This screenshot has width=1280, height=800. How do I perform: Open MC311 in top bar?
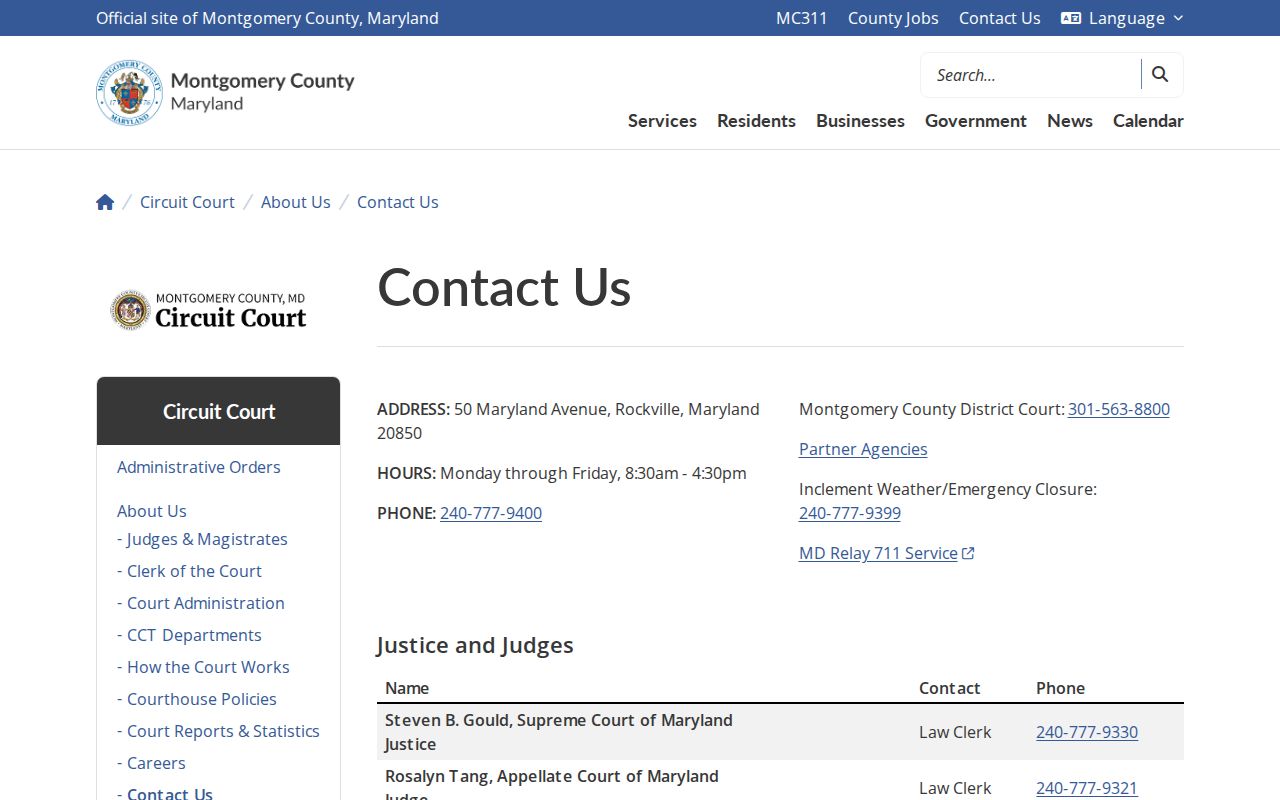pyautogui.click(x=802, y=18)
